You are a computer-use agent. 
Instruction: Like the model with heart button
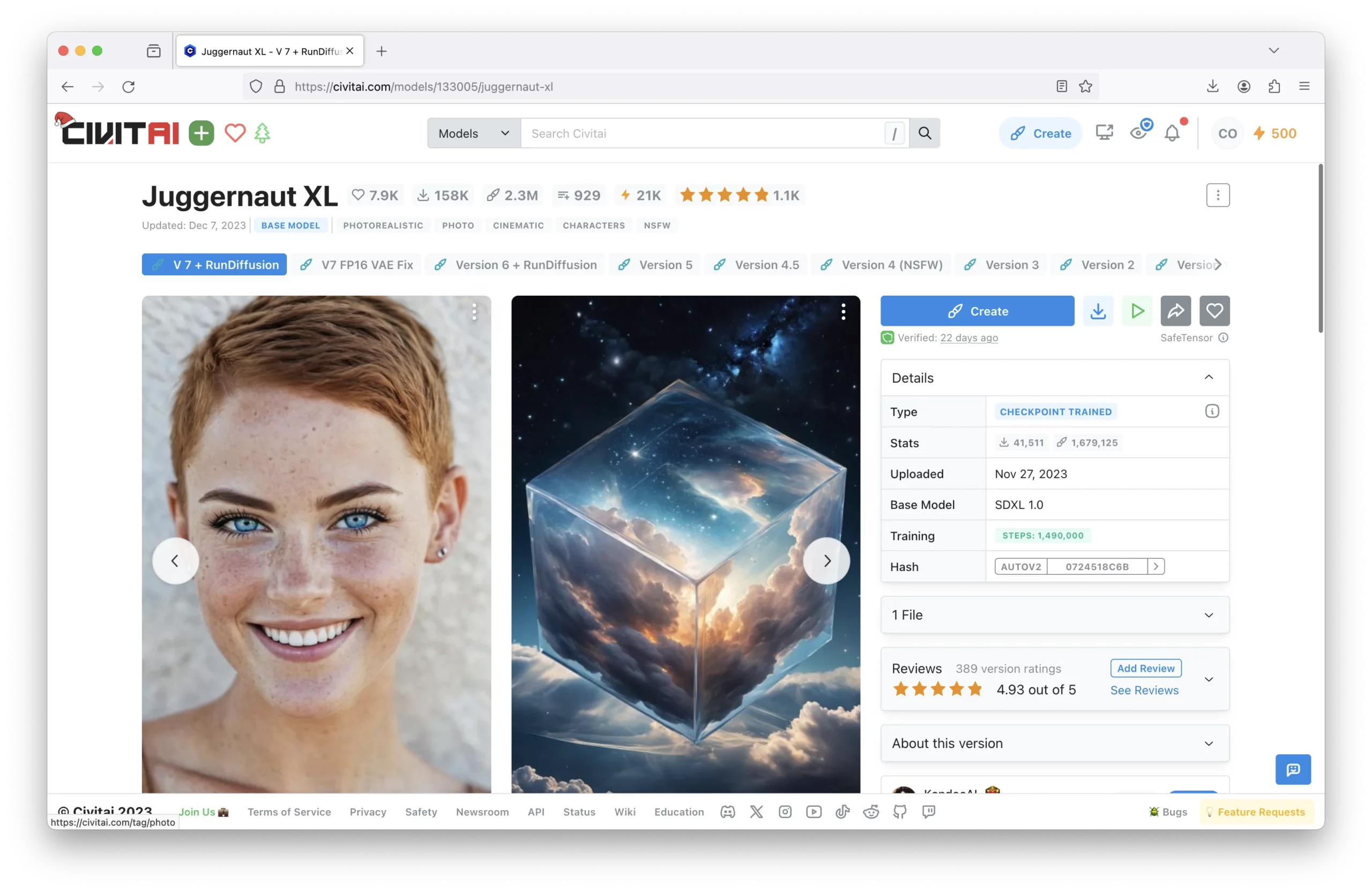point(1214,311)
